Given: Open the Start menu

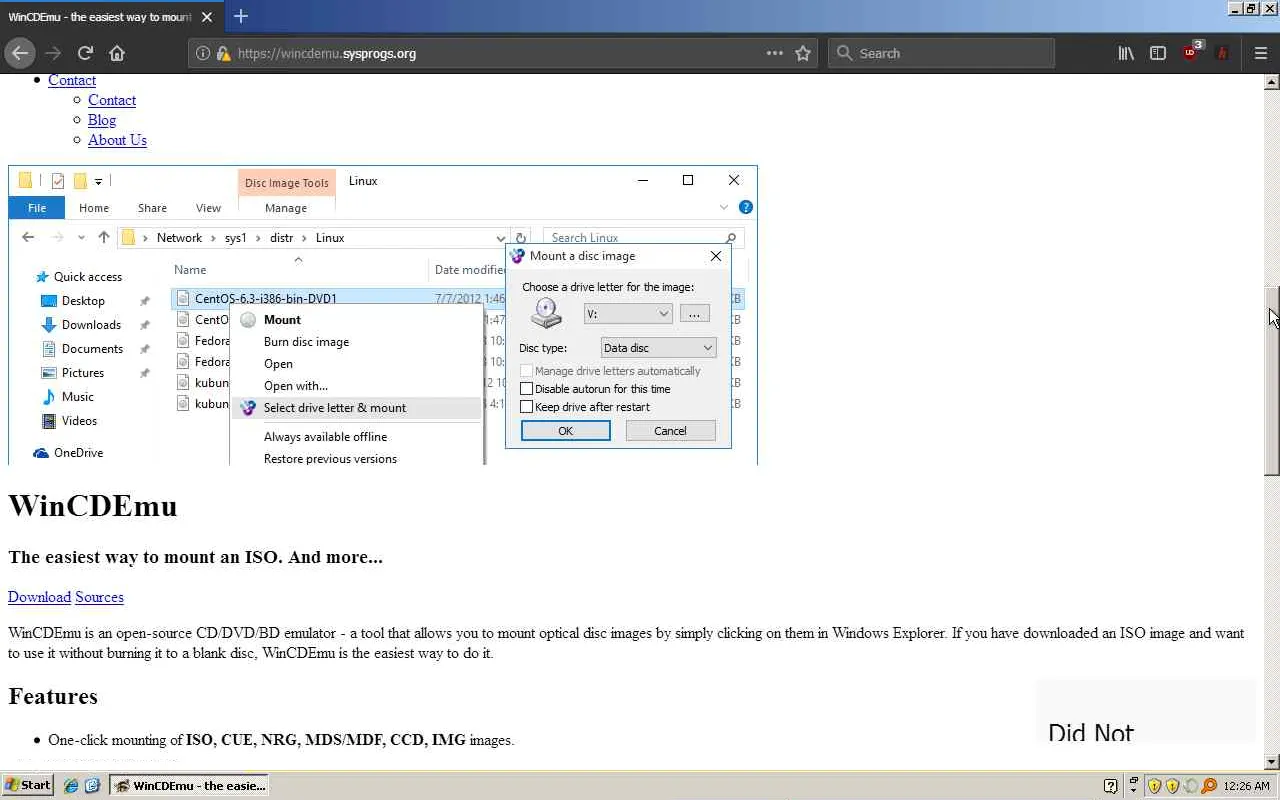Looking at the screenshot, I should point(27,786).
